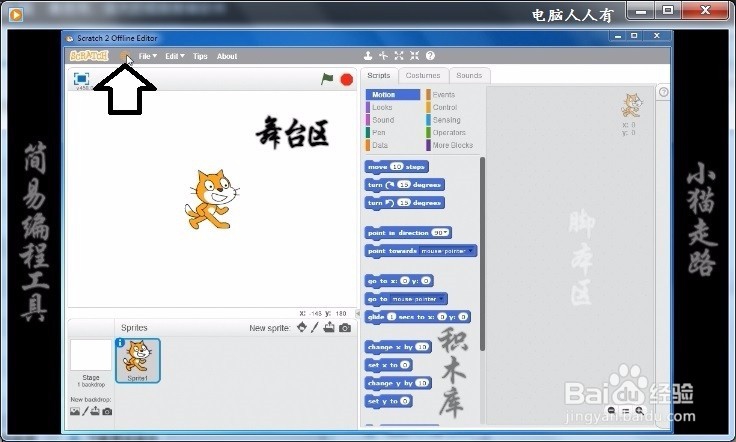Click the glide secs to x y block

click(417, 317)
